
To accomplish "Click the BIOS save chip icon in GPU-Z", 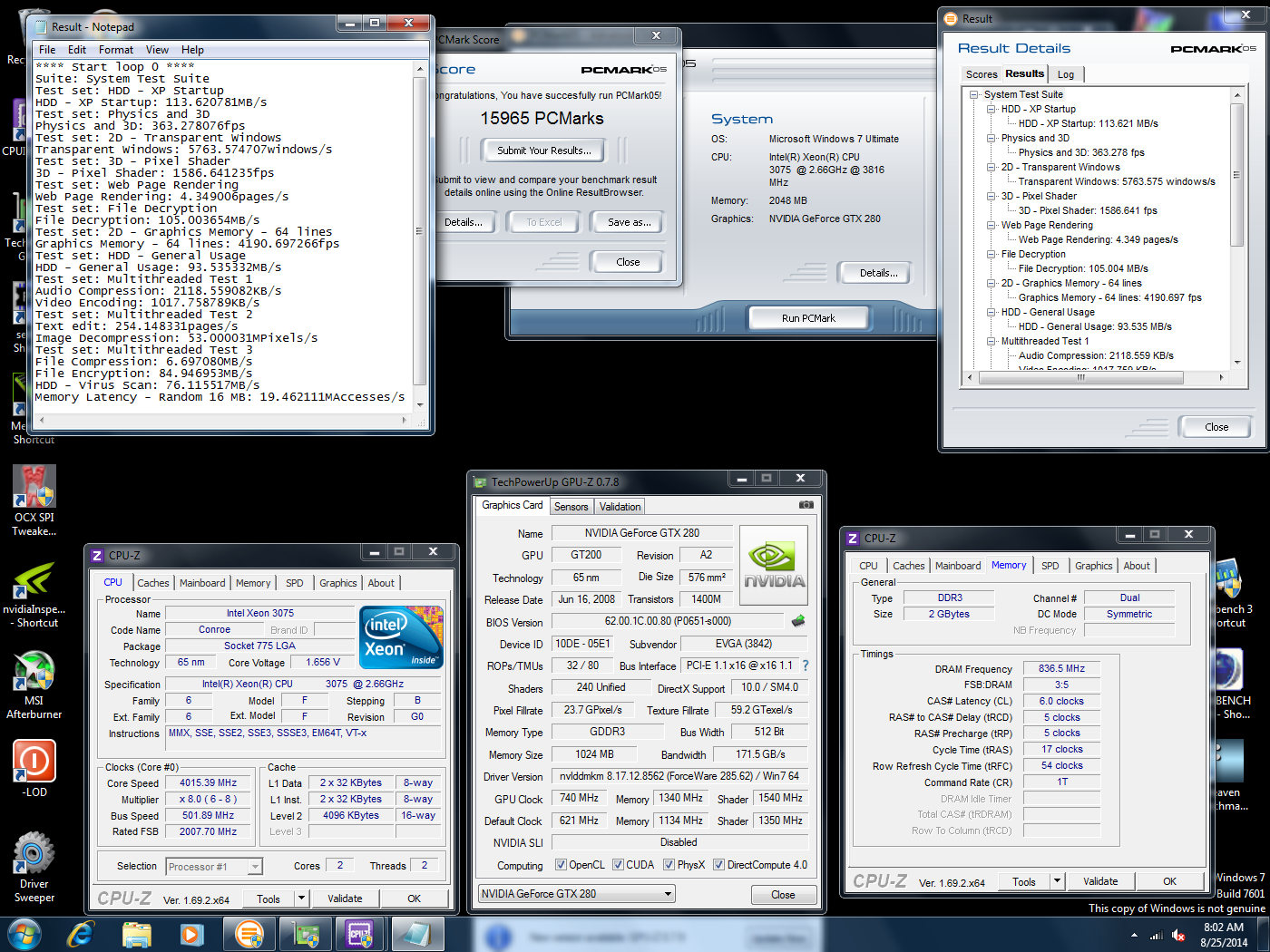I will 798,621.
